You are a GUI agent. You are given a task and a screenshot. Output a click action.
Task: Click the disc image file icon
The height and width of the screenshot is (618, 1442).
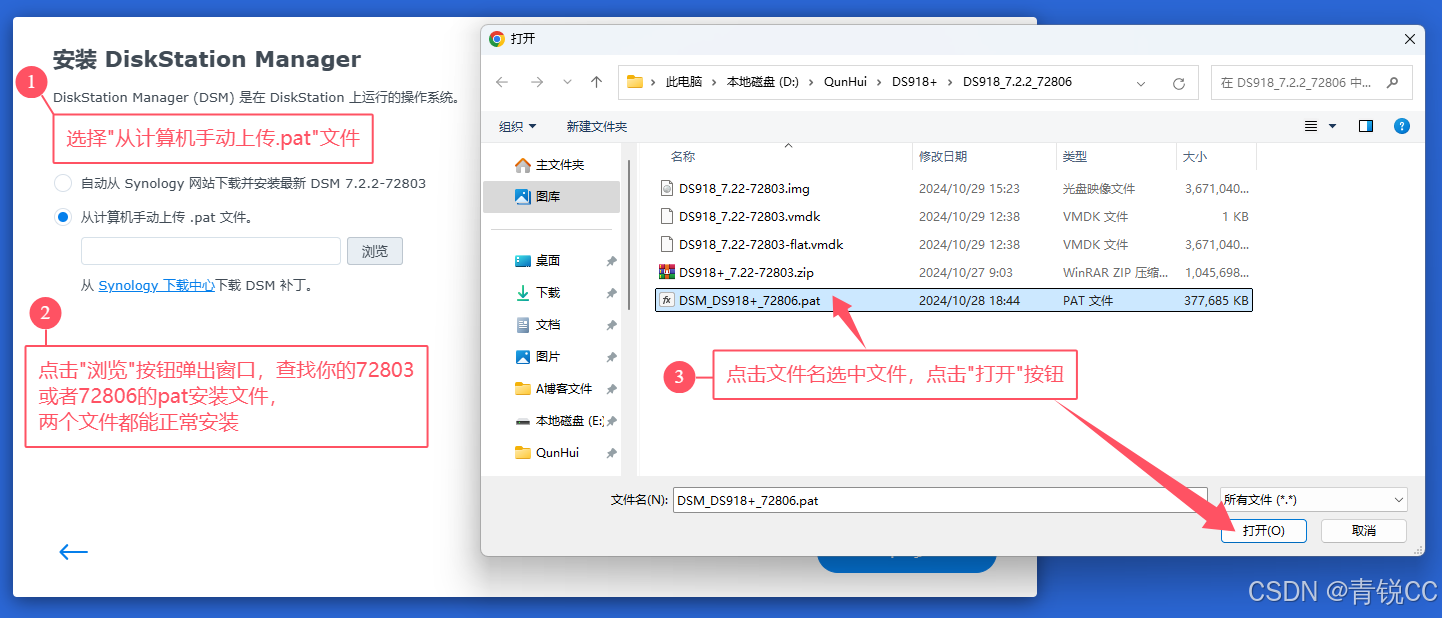(x=668, y=188)
